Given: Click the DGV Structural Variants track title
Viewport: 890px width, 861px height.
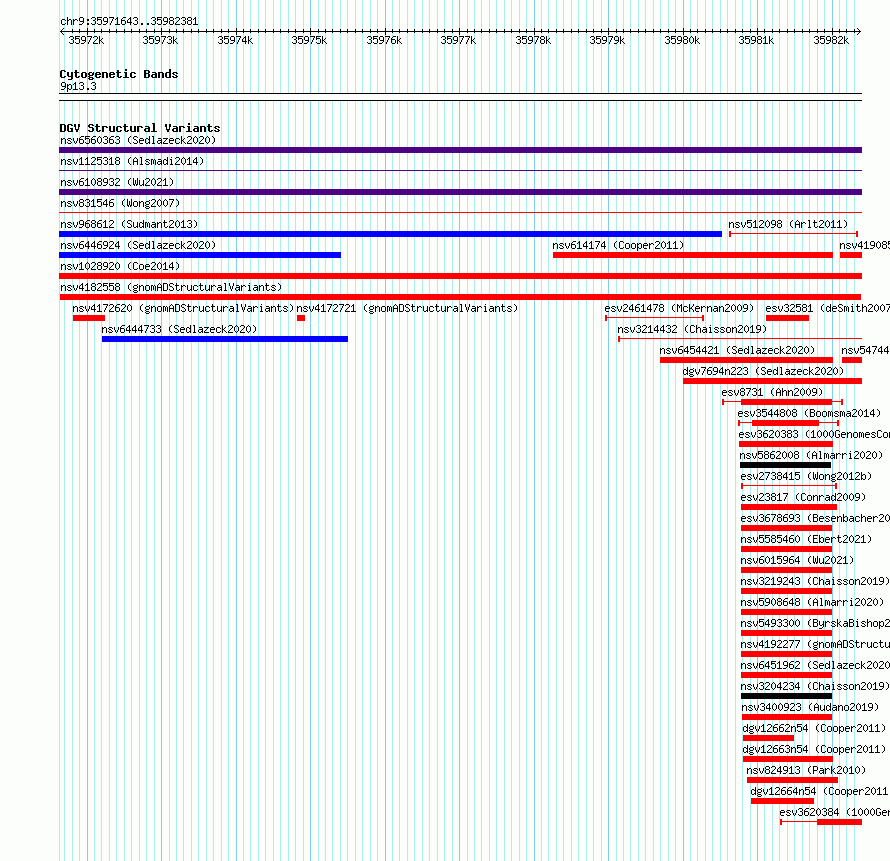Looking at the screenshot, I should [x=140, y=128].
